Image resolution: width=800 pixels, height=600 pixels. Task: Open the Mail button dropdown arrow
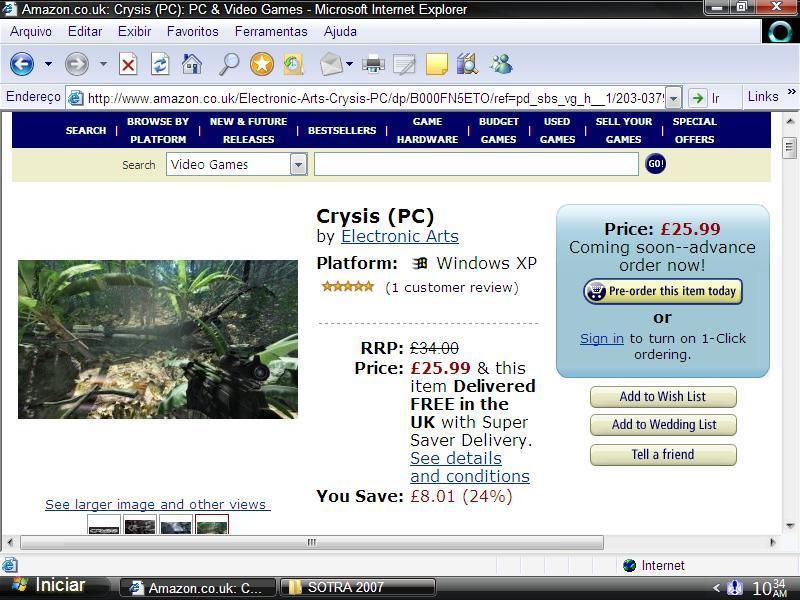point(349,64)
